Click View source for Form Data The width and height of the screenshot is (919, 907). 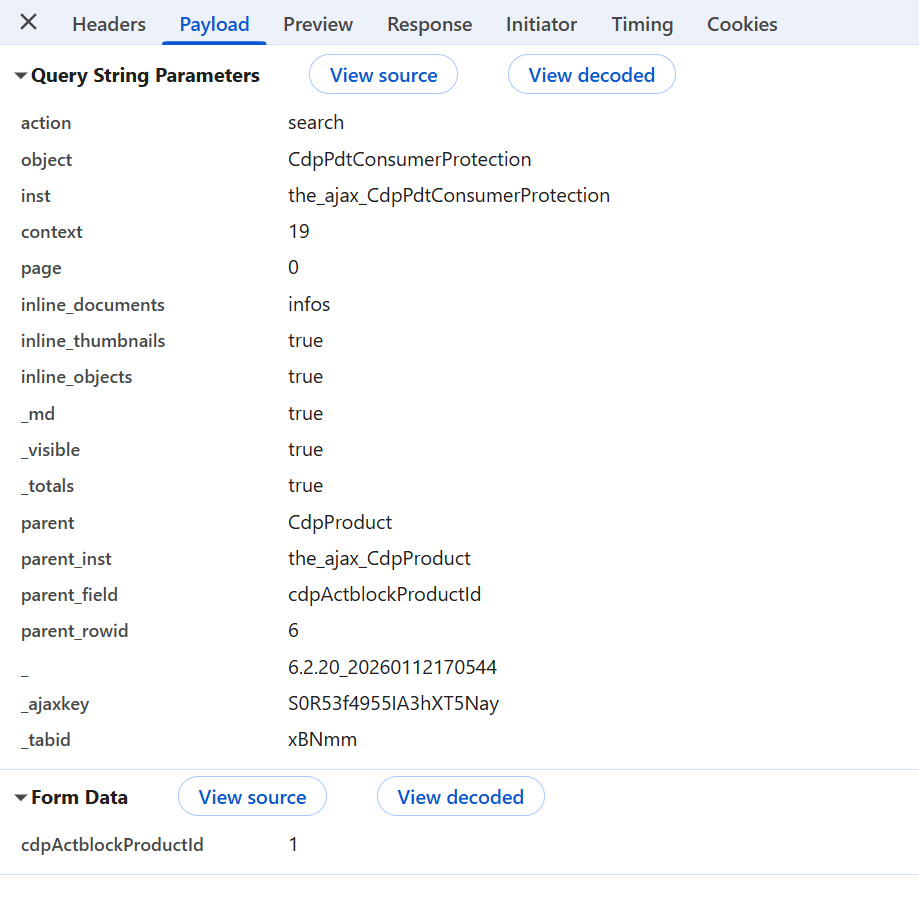click(x=252, y=797)
